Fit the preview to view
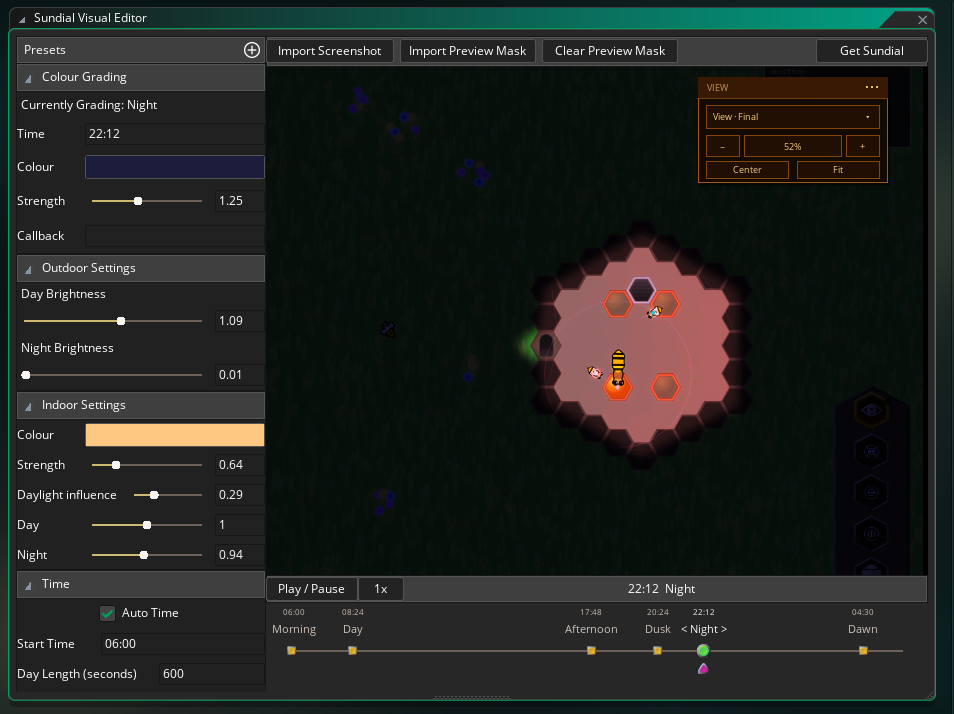The width and height of the screenshot is (954, 714). click(838, 170)
